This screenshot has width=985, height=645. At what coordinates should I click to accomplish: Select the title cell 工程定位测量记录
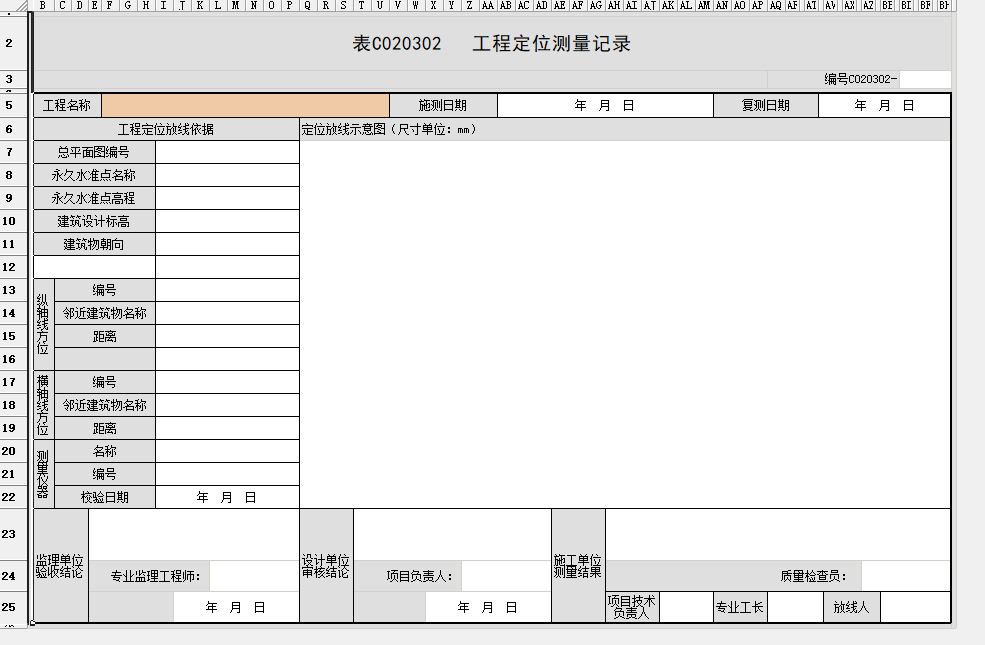[x=492, y=44]
